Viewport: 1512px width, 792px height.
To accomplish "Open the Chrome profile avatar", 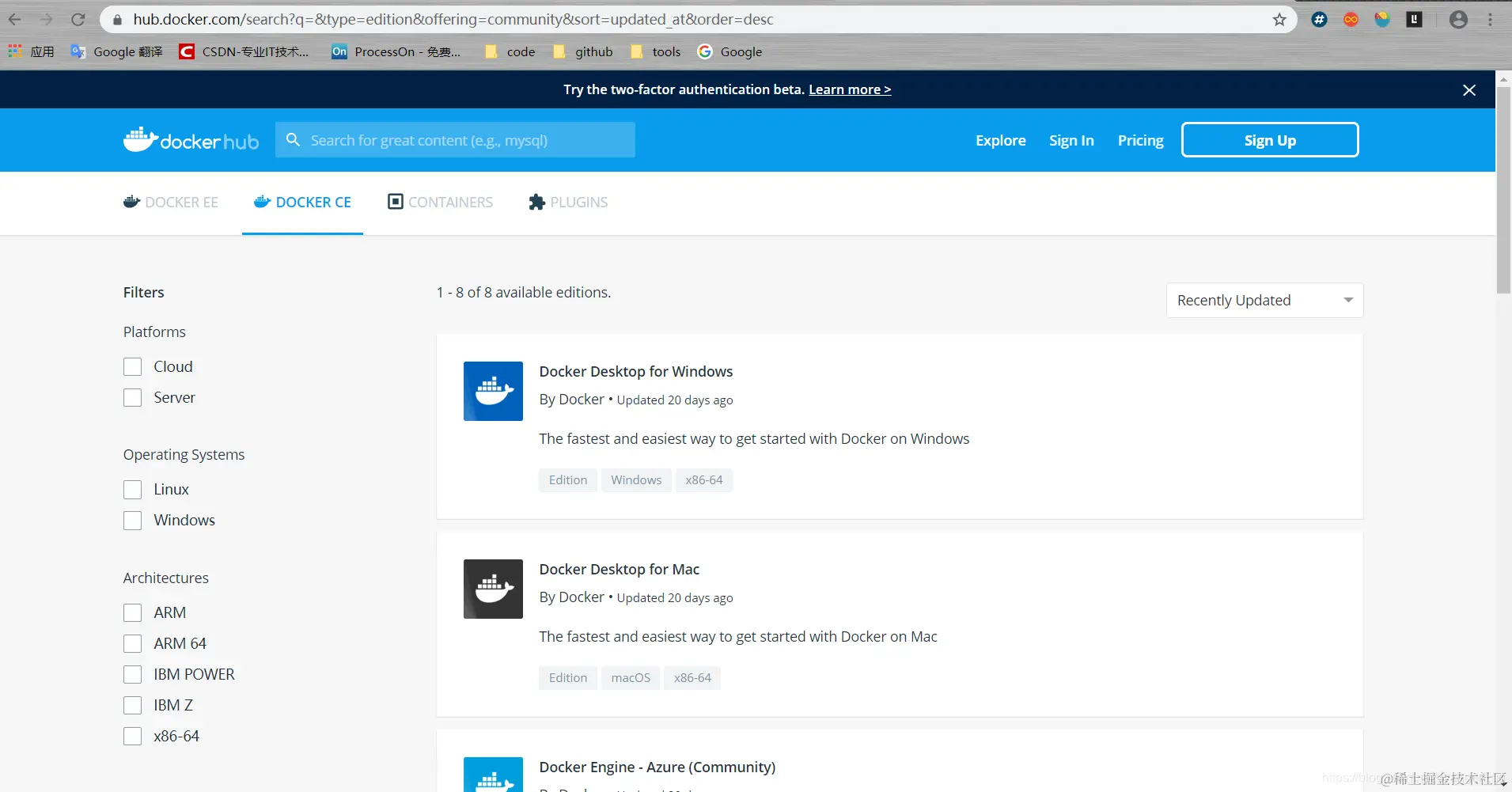I will tap(1458, 20).
